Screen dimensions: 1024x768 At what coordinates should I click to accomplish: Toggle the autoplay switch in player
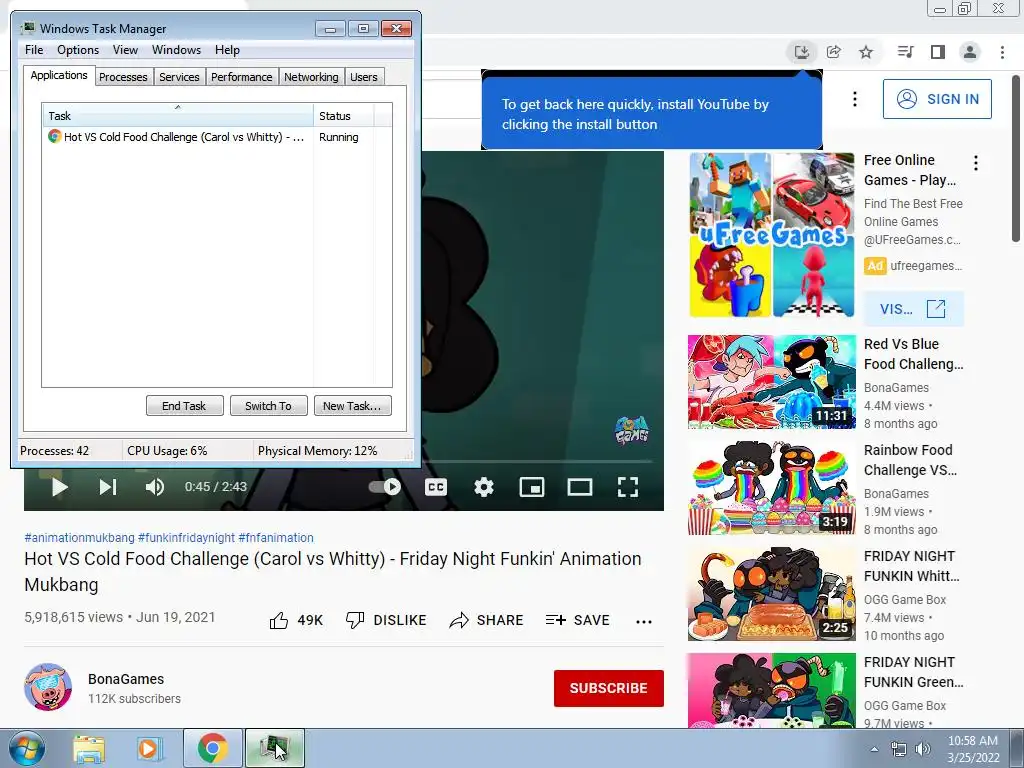pos(385,487)
